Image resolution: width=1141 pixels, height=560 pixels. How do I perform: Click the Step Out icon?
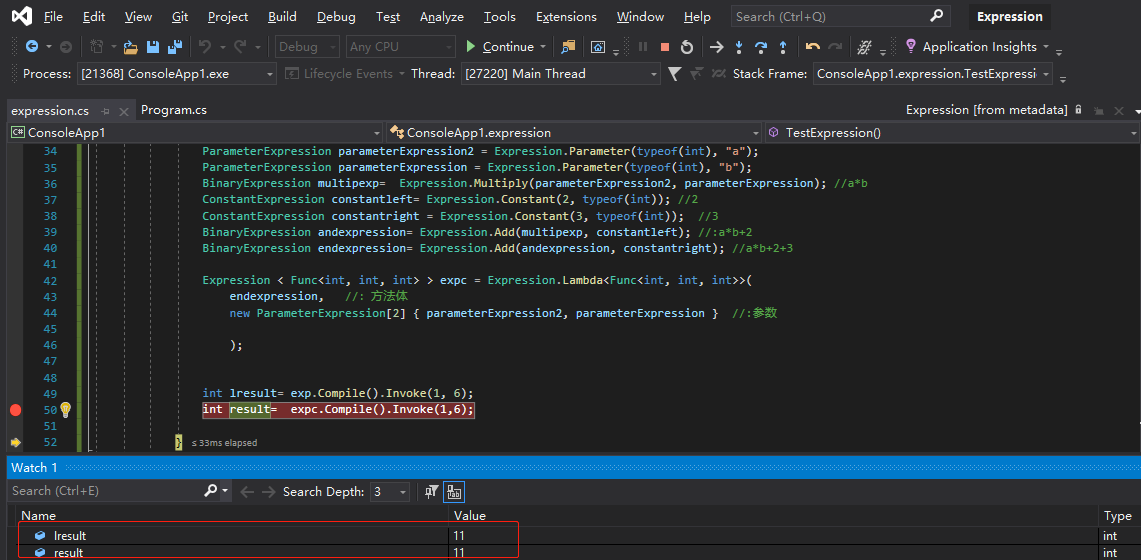point(782,47)
